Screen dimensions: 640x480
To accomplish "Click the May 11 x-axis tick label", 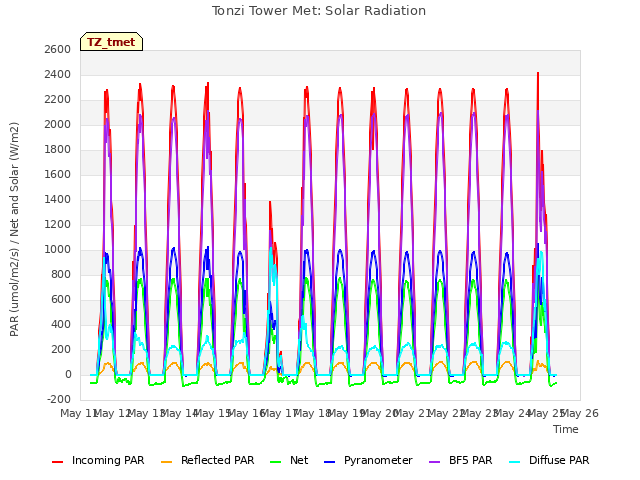I will click(x=79, y=413).
